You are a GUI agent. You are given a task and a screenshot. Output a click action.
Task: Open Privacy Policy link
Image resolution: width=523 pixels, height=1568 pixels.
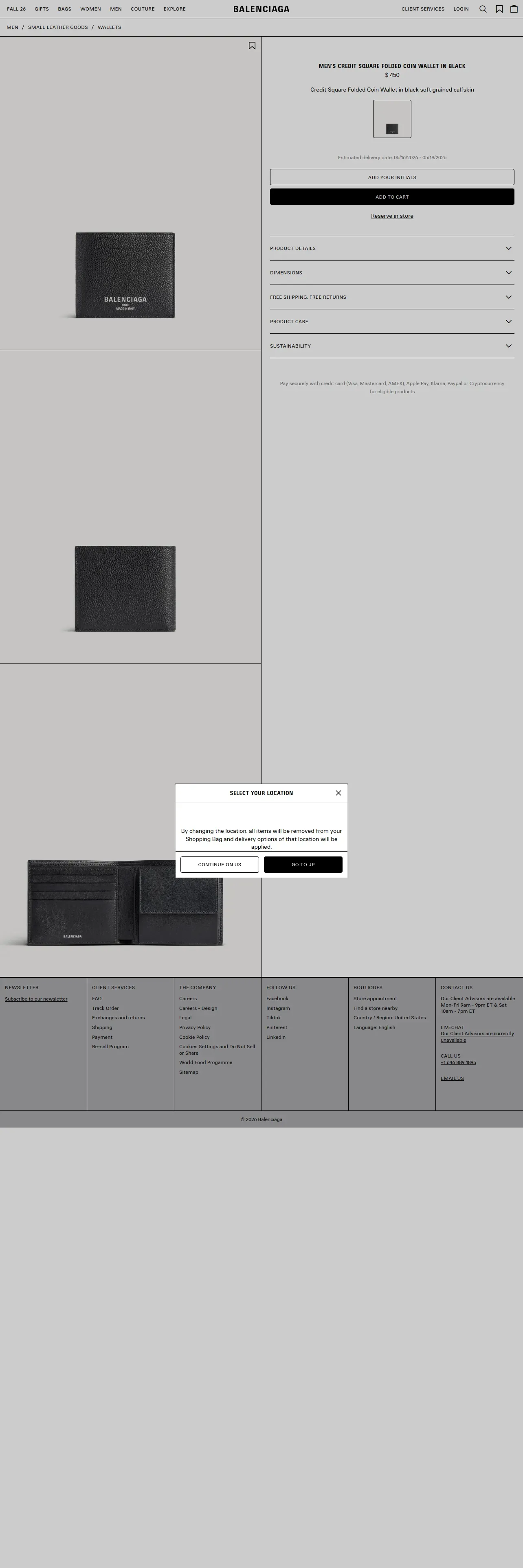click(x=195, y=1027)
